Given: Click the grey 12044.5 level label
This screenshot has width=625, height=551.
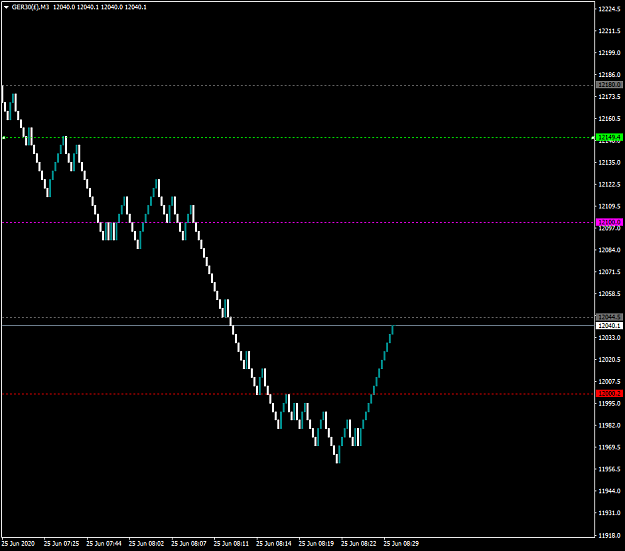Looking at the screenshot, I should tap(609, 317).
